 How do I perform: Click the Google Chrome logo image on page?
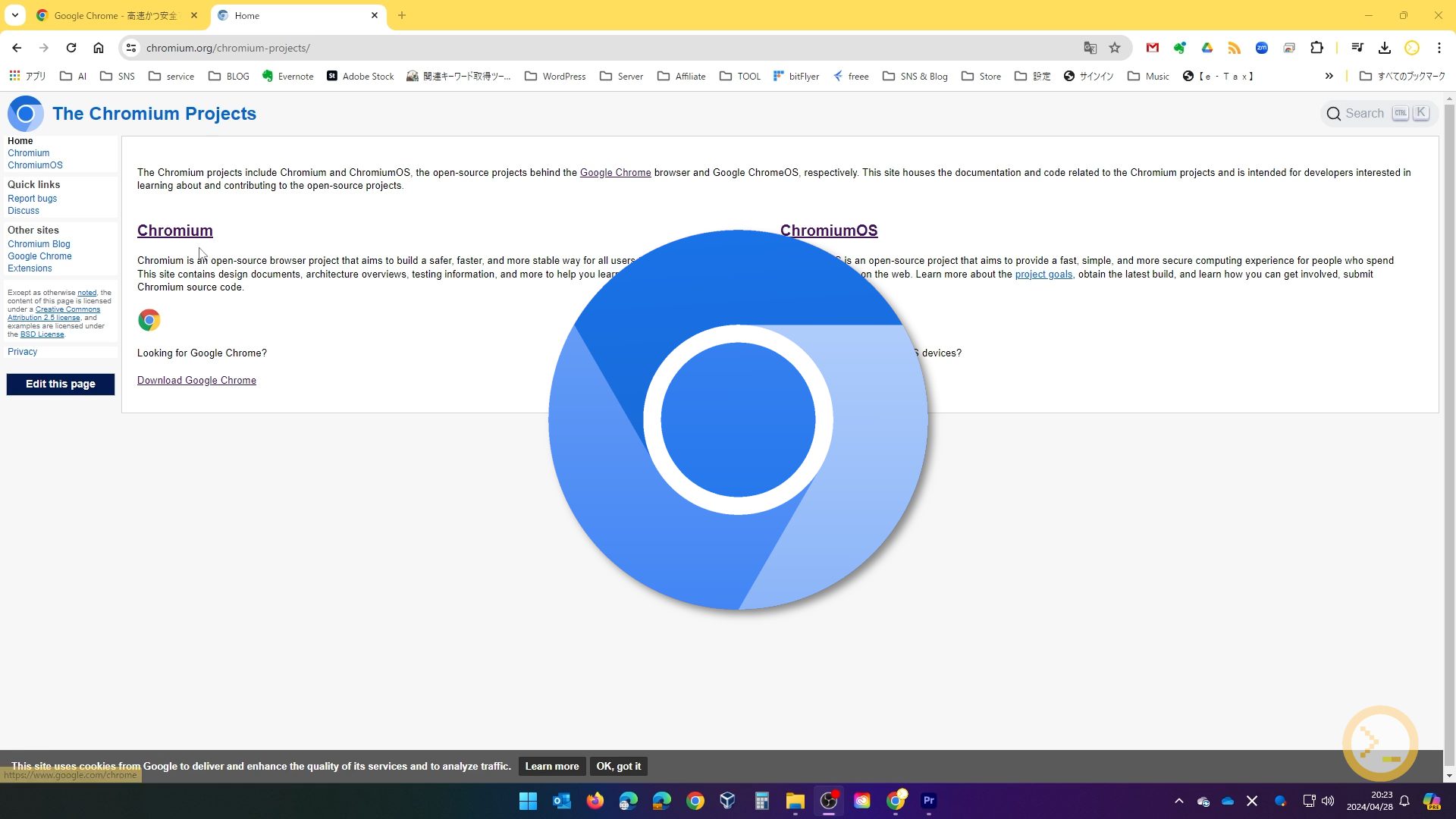click(149, 320)
